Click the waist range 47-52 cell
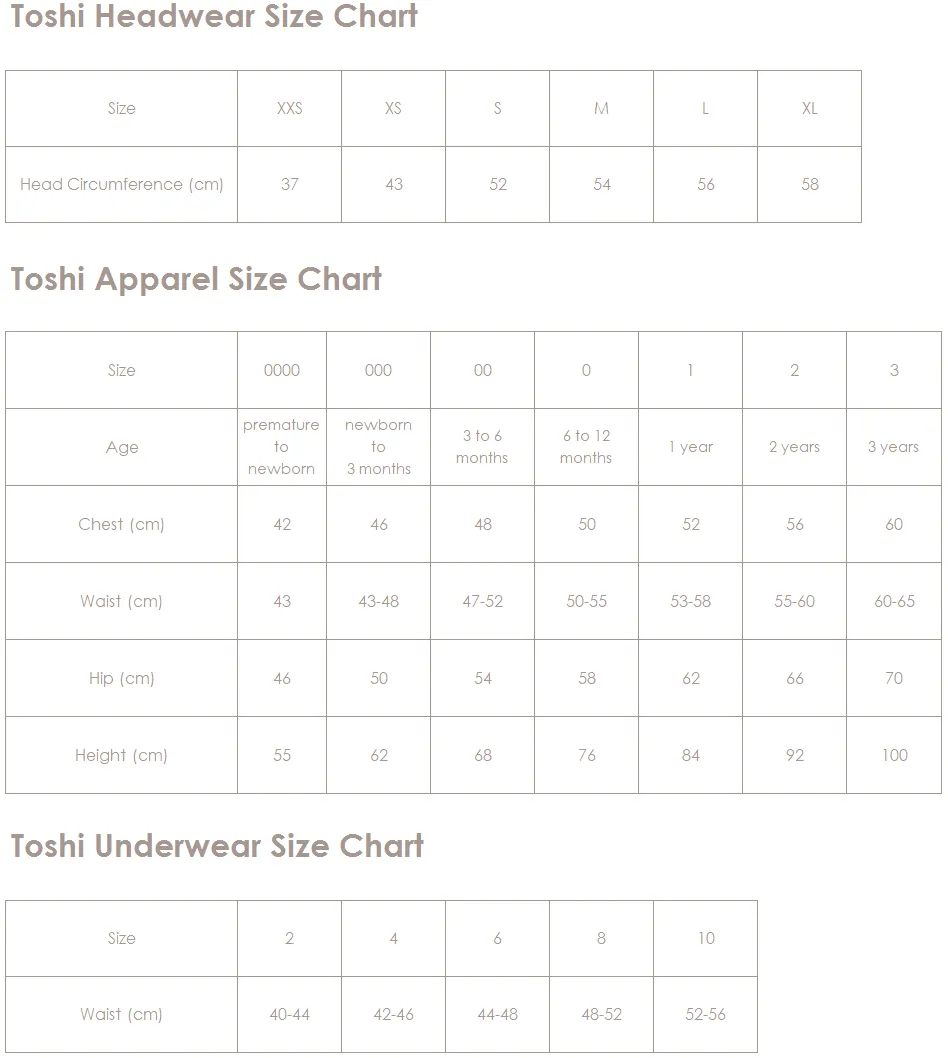 [482, 601]
